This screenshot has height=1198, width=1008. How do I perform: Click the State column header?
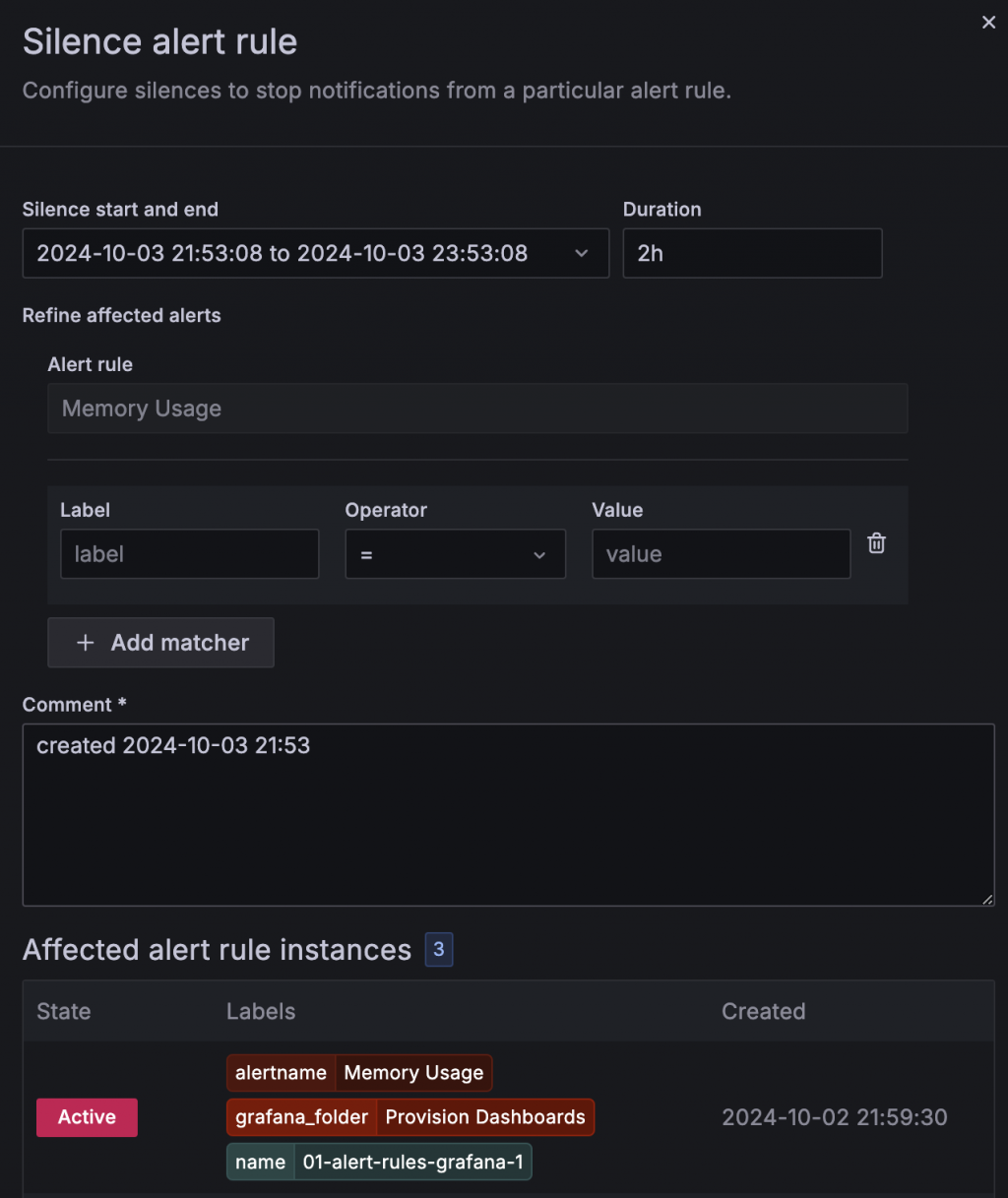(x=64, y=1012)
